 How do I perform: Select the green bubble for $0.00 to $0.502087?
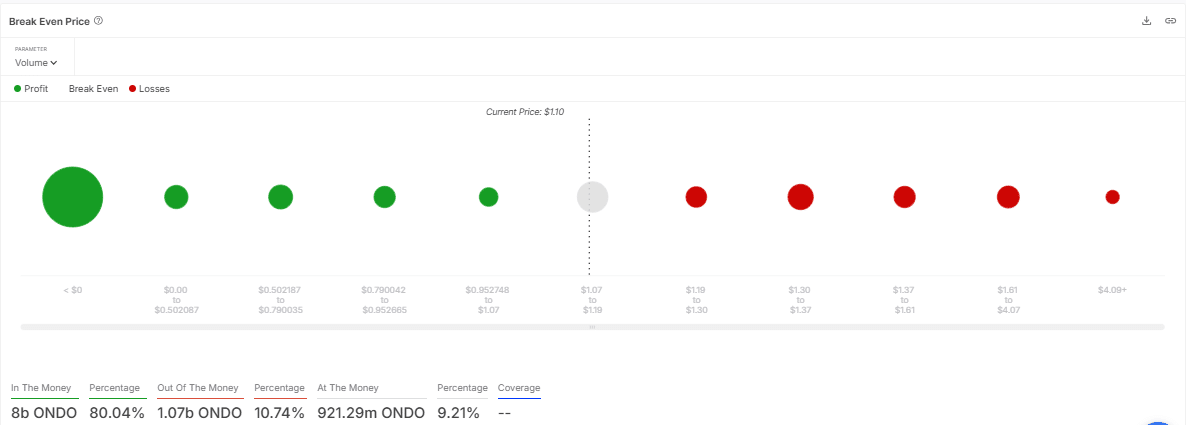pos(176,197)
